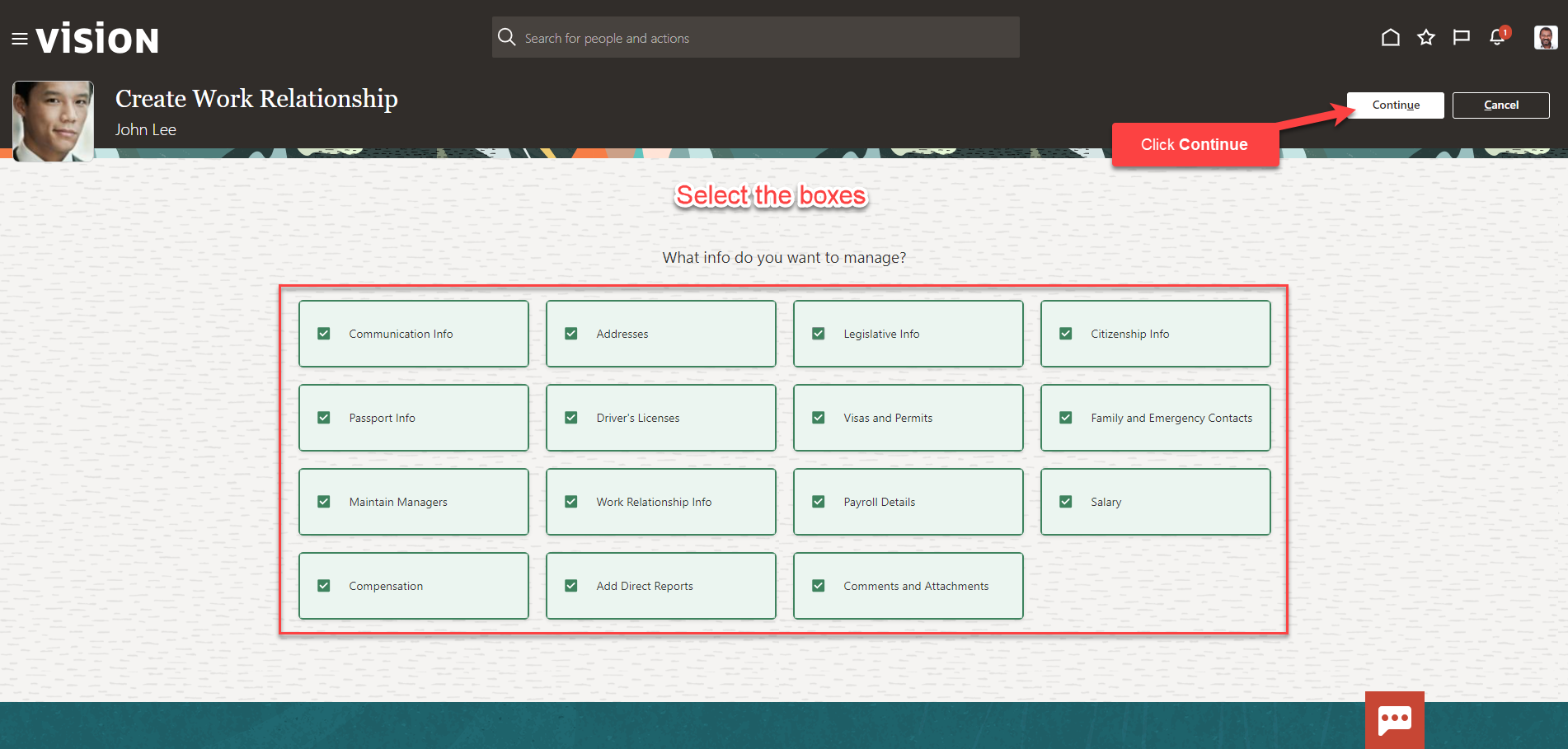
Task: Click the Citizenship Info label text
Action: (1130, 334)
